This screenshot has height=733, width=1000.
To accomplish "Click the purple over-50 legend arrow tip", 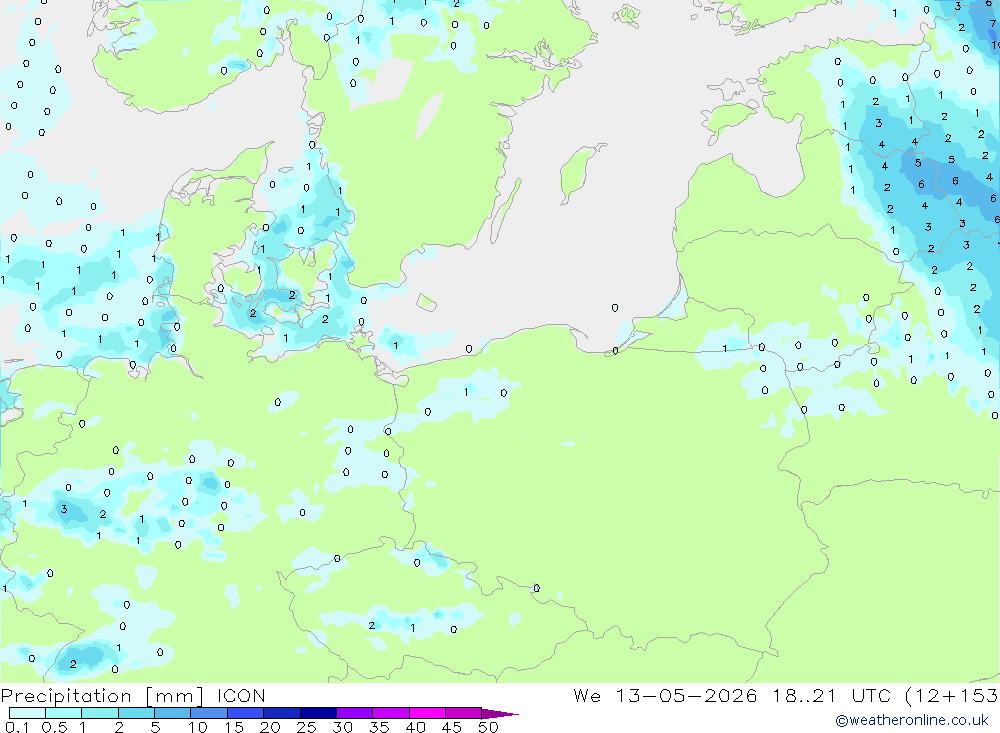I will click(x=501, y=713).
